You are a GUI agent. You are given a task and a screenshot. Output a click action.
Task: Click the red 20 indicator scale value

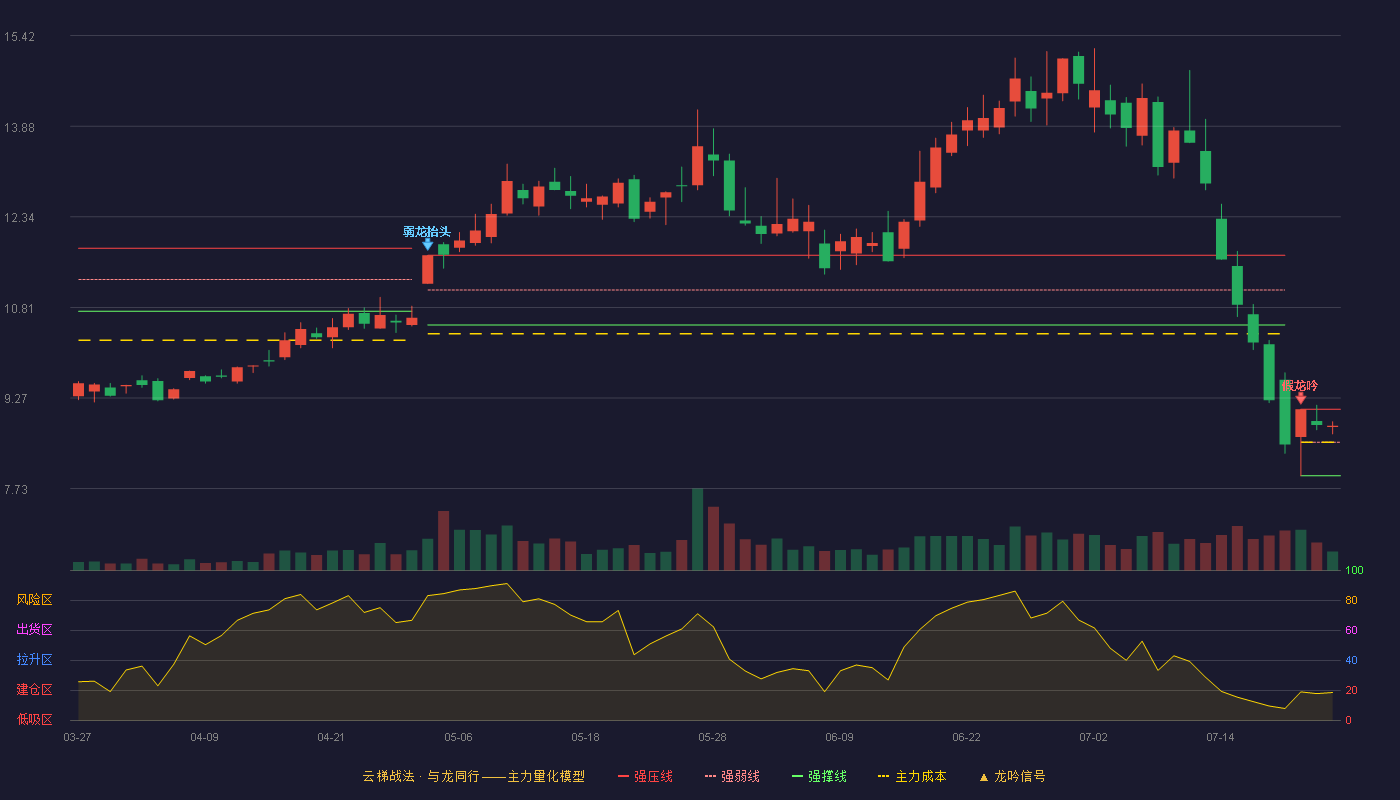click(x=1351, y=690)
